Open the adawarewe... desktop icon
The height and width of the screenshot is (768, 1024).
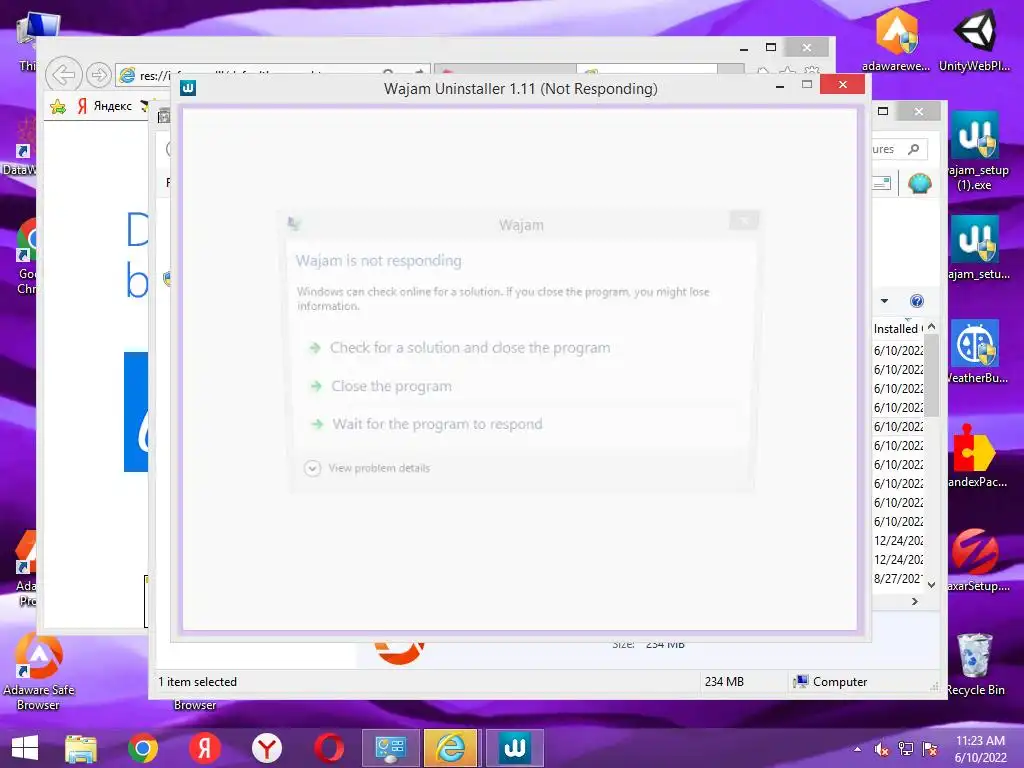[896, 40]
